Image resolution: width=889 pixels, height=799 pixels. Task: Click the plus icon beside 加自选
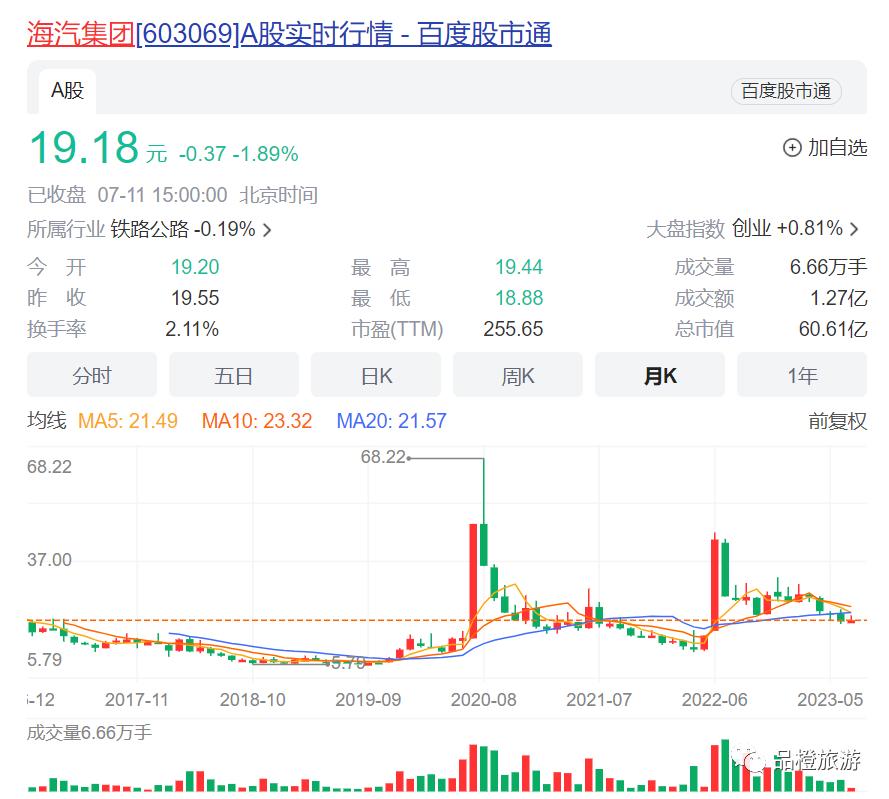791,148
